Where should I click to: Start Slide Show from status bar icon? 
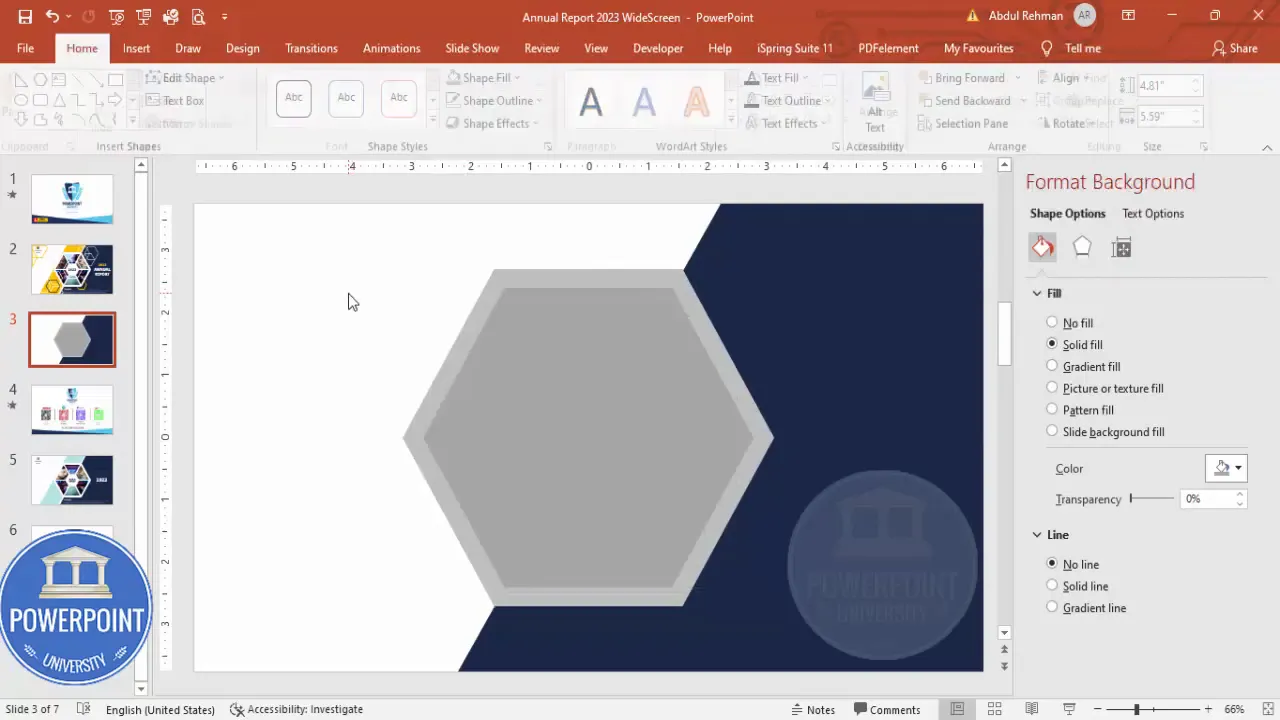tap(1069, 709)
